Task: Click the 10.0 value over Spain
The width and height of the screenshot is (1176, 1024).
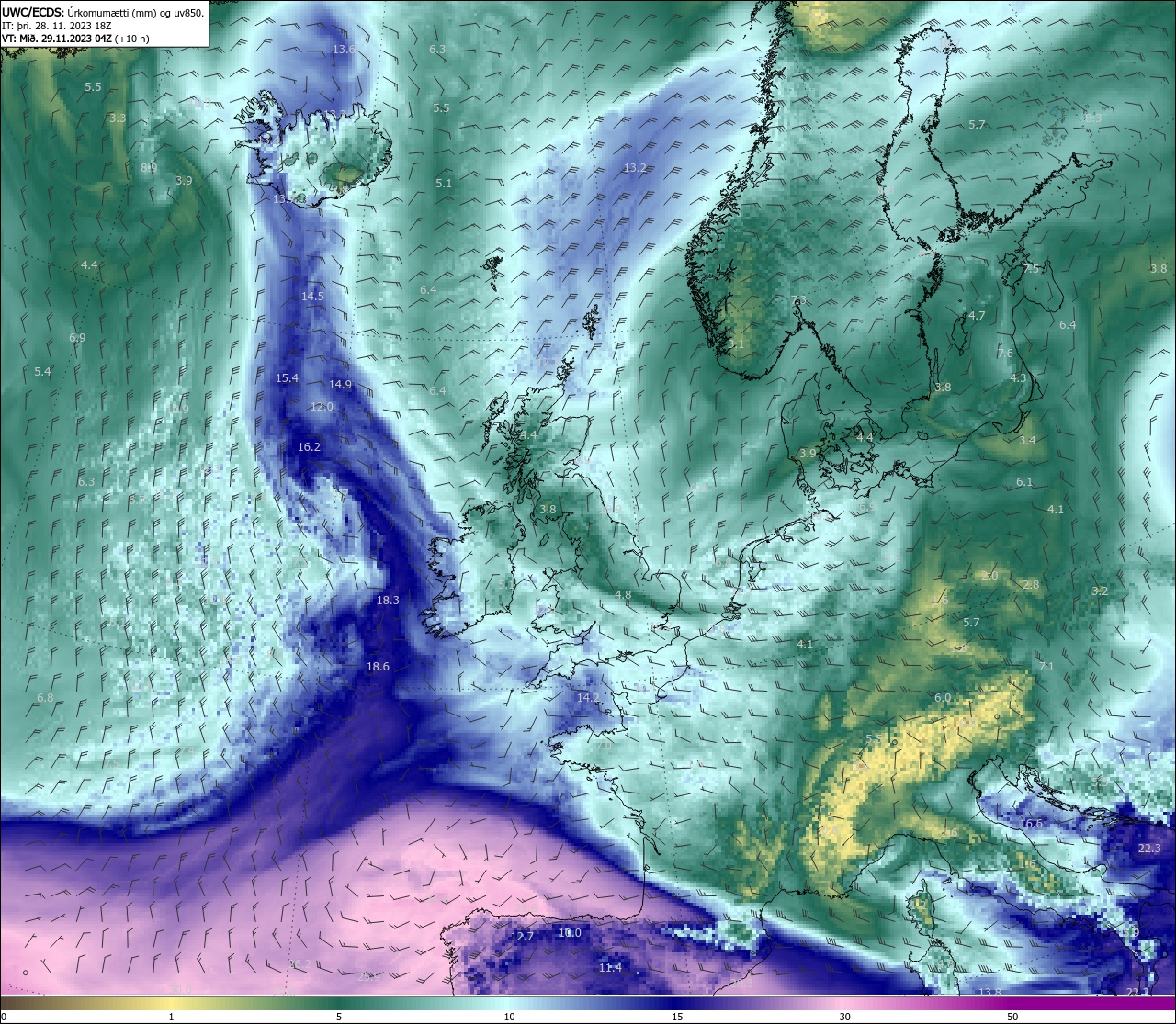Action: pos(570,933)
